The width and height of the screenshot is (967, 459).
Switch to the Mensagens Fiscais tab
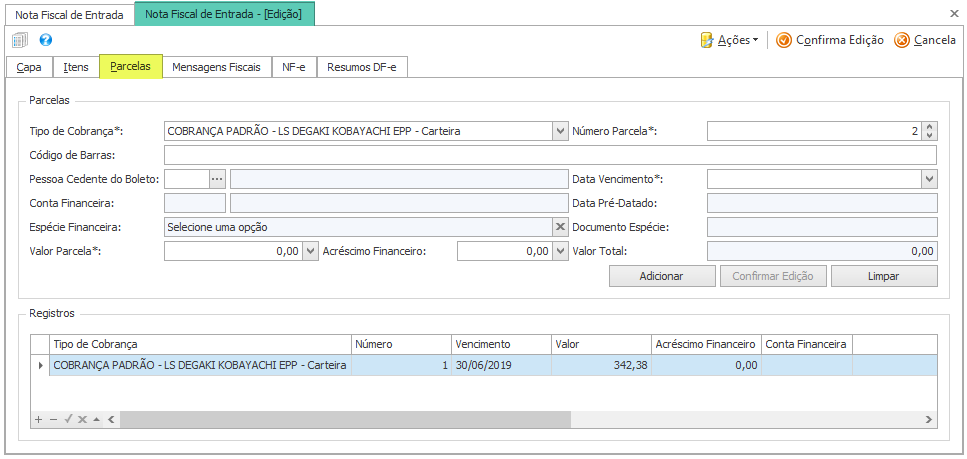tap(216, 67)
